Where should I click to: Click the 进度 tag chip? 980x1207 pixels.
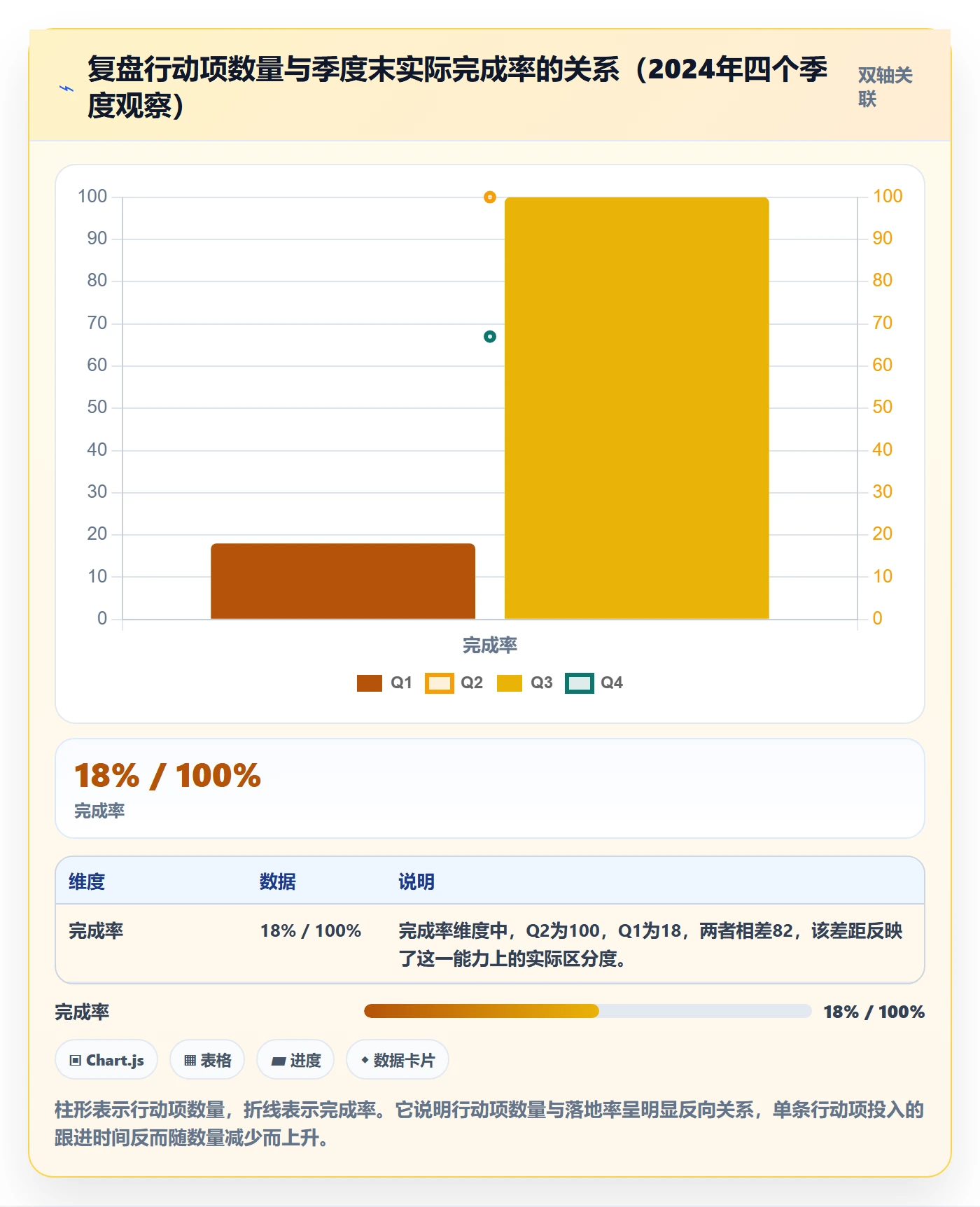click(295, 1060)
